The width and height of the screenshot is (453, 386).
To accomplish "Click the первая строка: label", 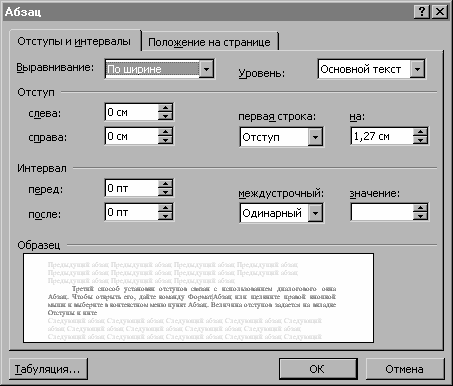I will (277, 117).
